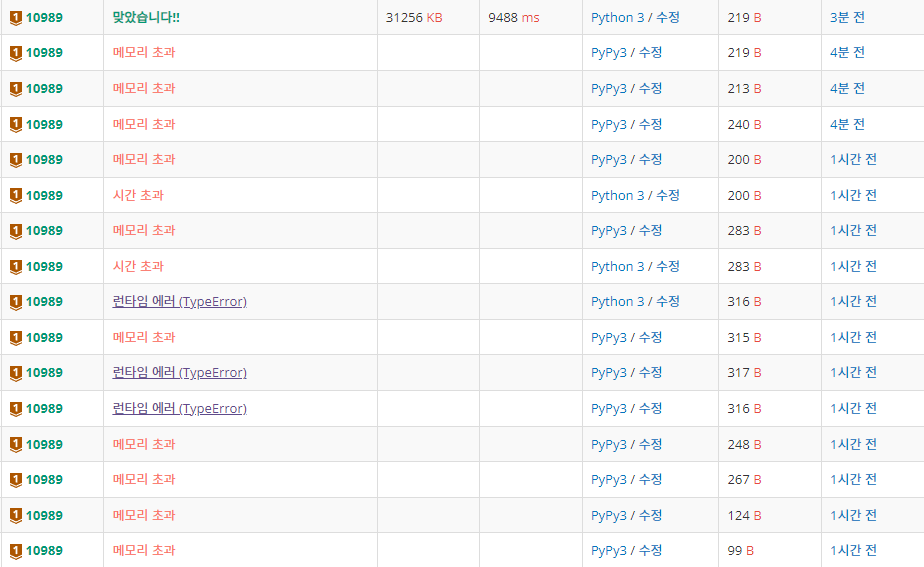Click the bronze badge in the 267 B row
This screenshot has width=924, height=567.
16,480
